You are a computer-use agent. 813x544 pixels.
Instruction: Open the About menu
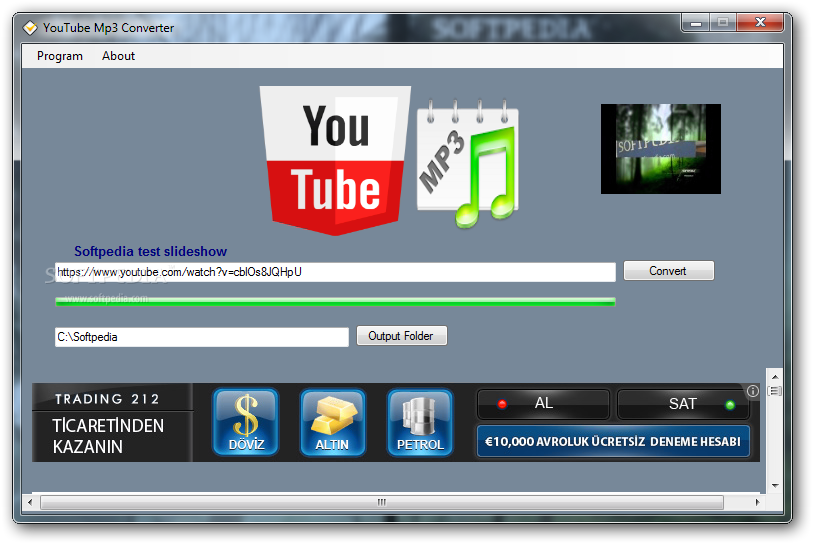pos(118,56)
